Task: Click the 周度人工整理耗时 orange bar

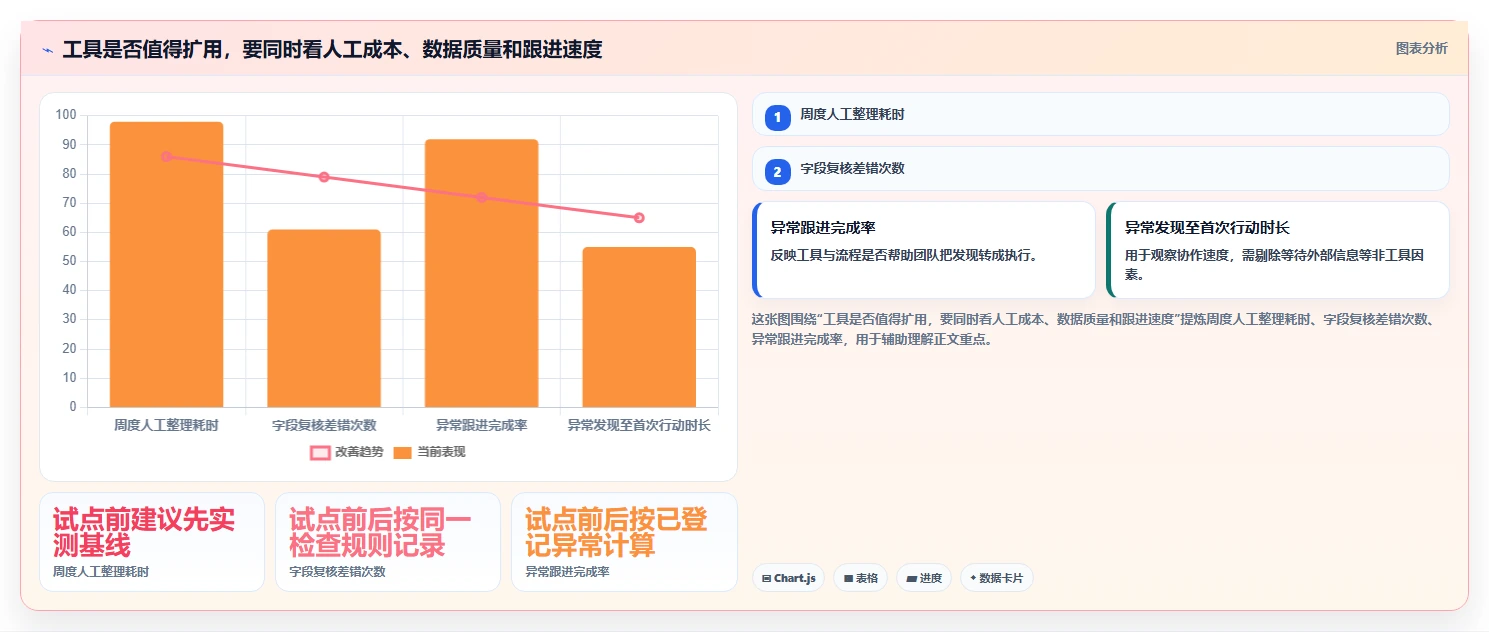Action: [166, 264]
